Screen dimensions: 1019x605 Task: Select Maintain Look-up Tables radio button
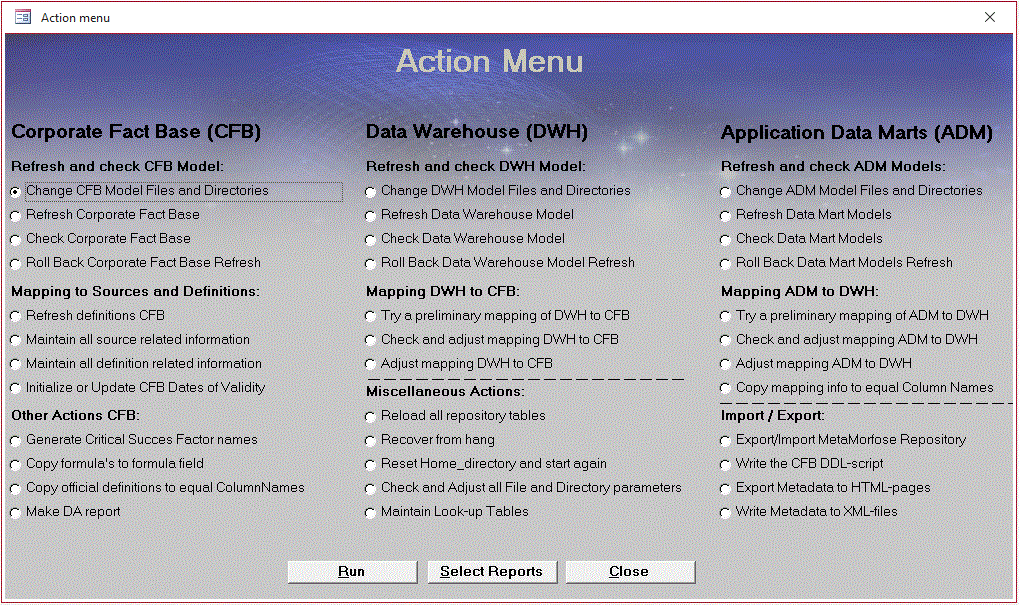[x=371, y=512]
